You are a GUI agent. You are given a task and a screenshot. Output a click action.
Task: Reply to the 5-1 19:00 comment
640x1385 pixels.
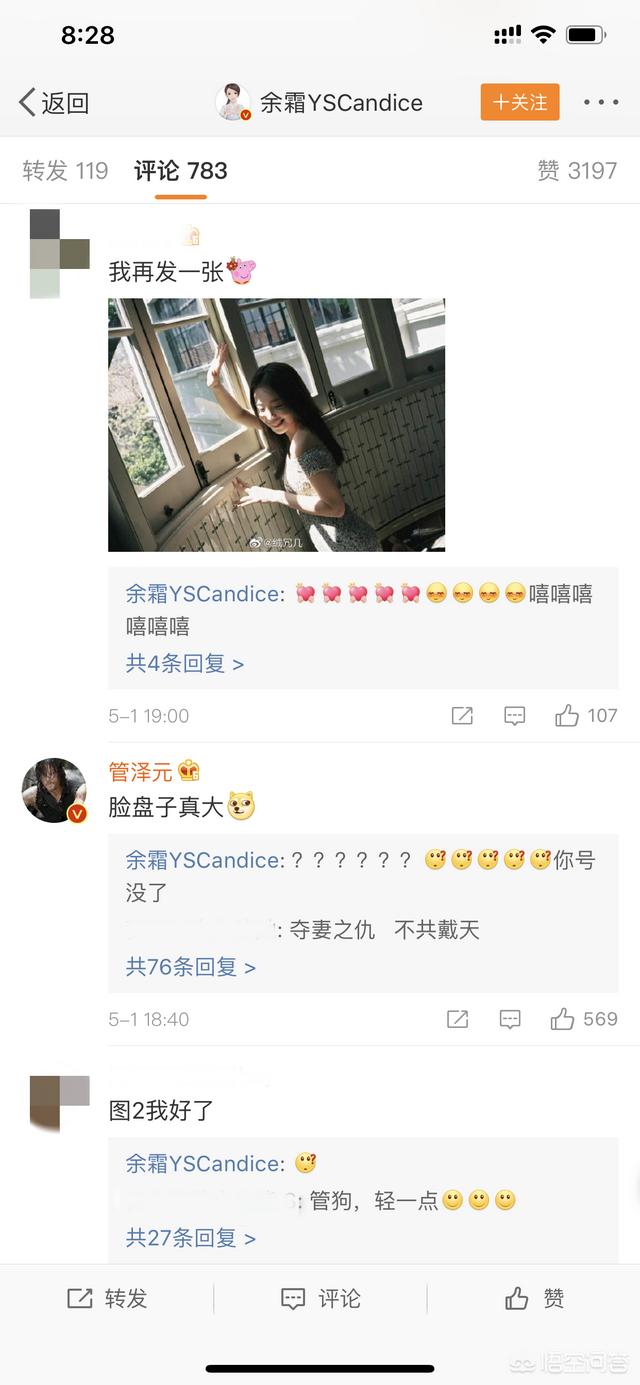pyautogui.click(x=515, y=715)
